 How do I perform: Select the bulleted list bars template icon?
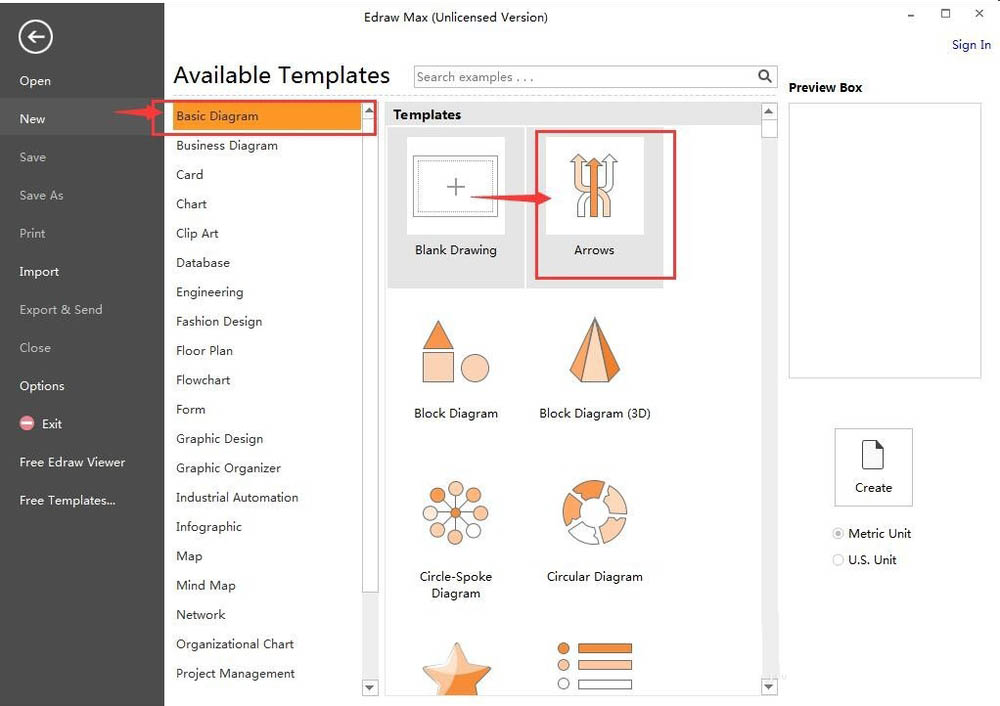[x=594, y=666]
